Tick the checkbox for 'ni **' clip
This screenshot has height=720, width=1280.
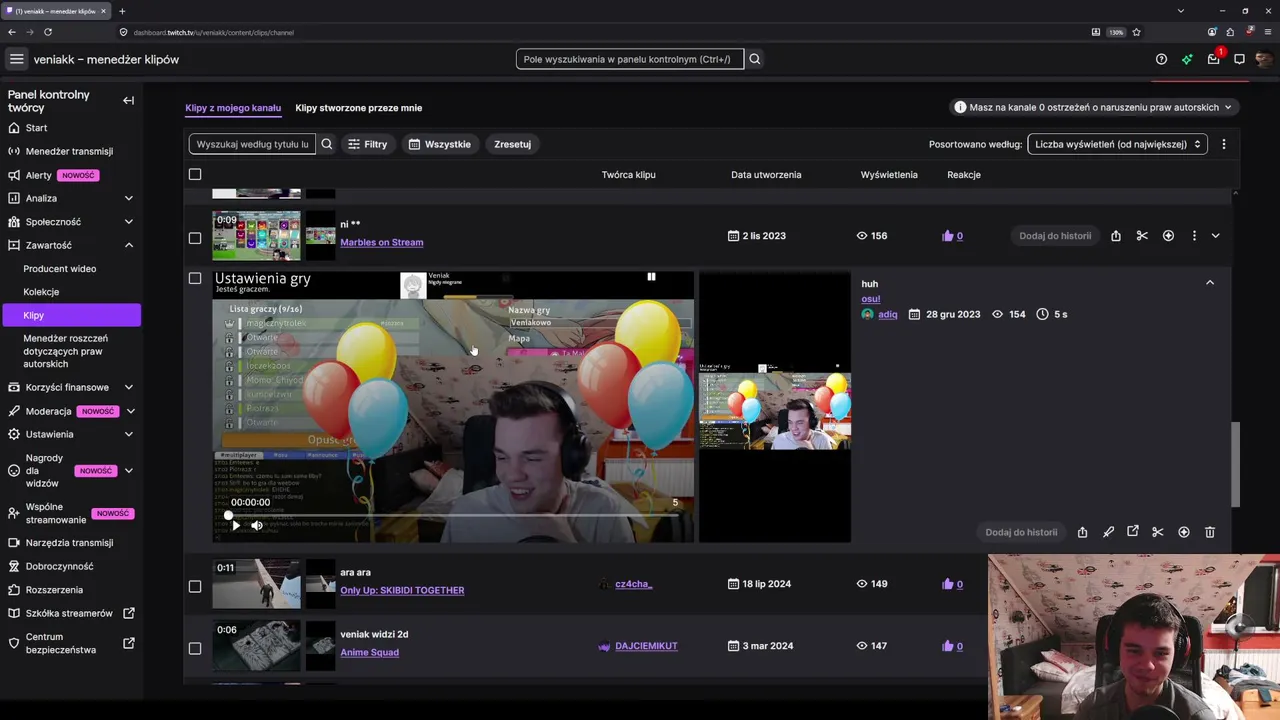pos(195,238)
